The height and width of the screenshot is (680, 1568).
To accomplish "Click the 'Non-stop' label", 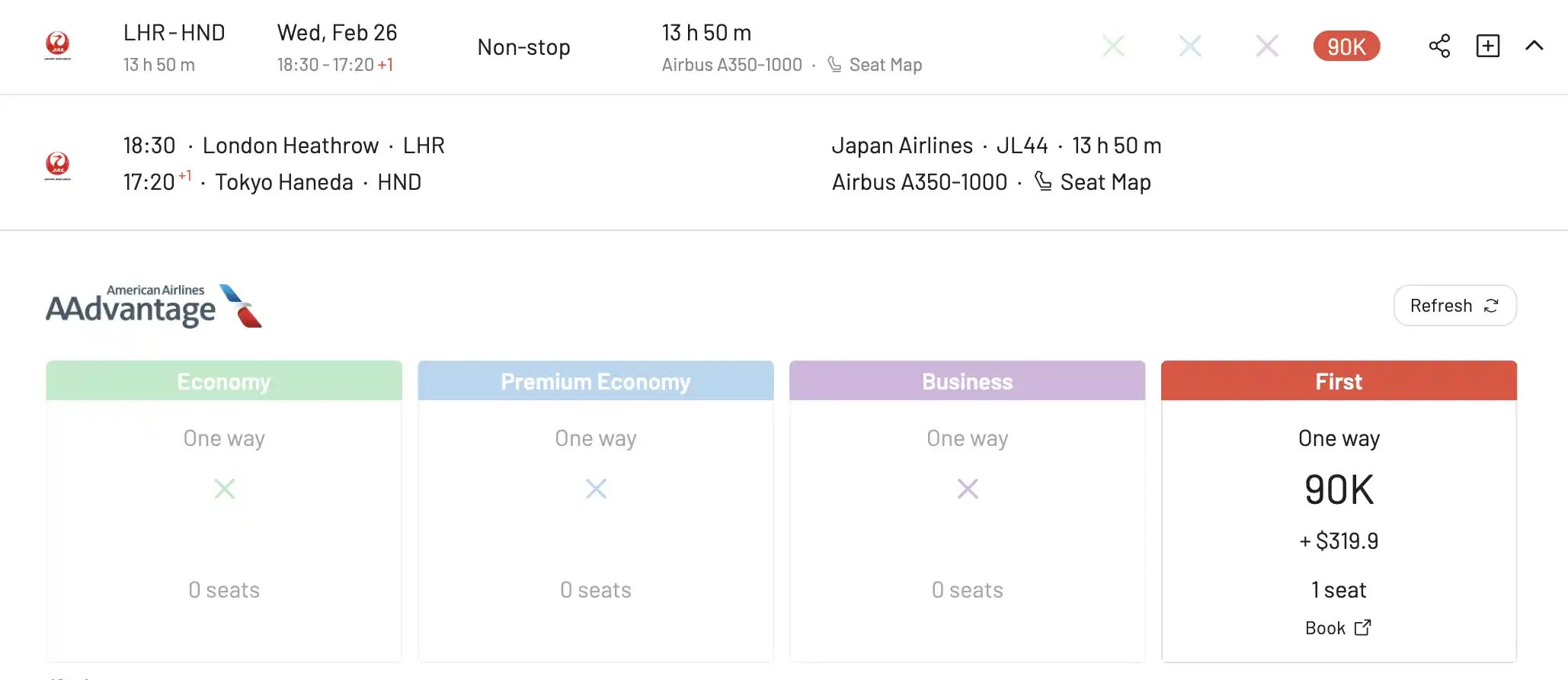I will click(x=523, y=47).
